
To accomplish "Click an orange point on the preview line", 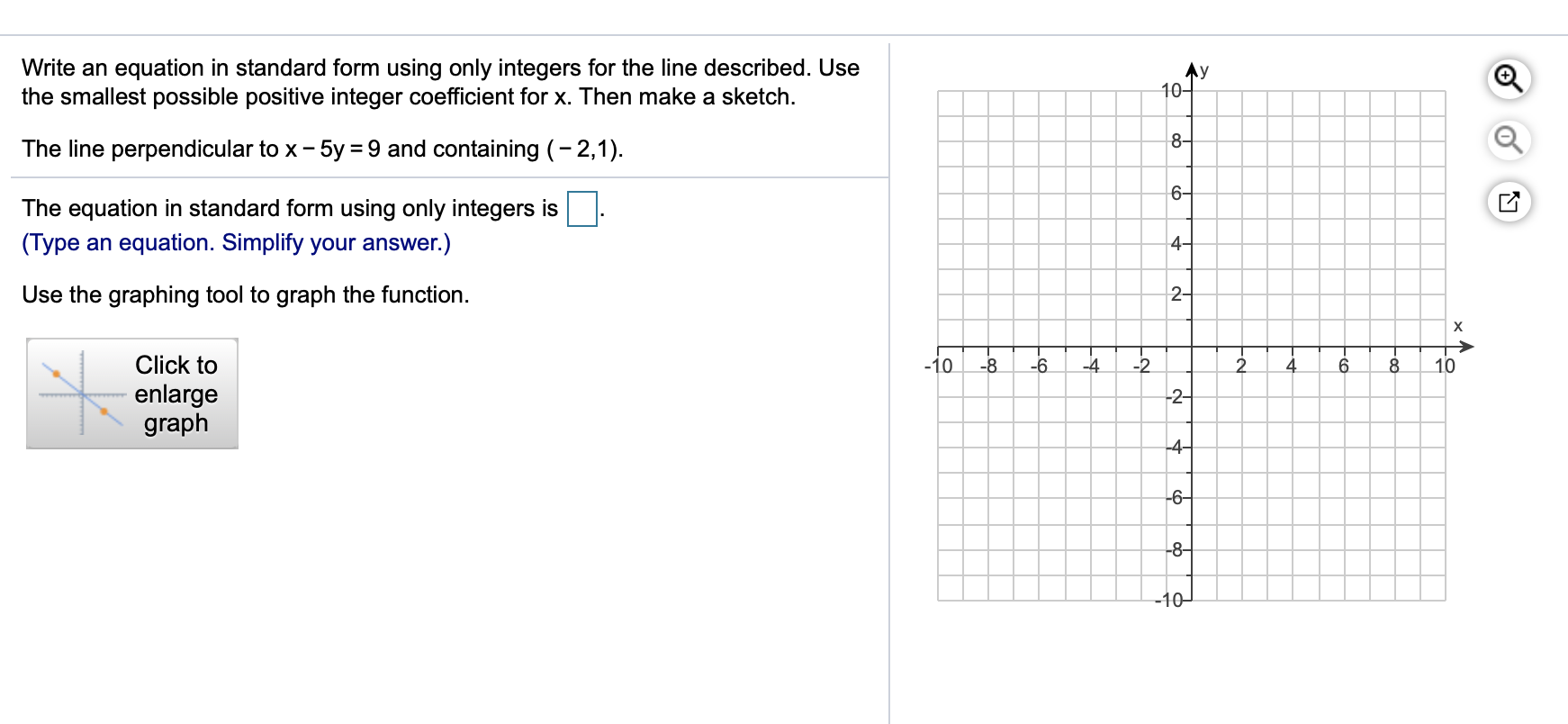I will coord(56,372).
